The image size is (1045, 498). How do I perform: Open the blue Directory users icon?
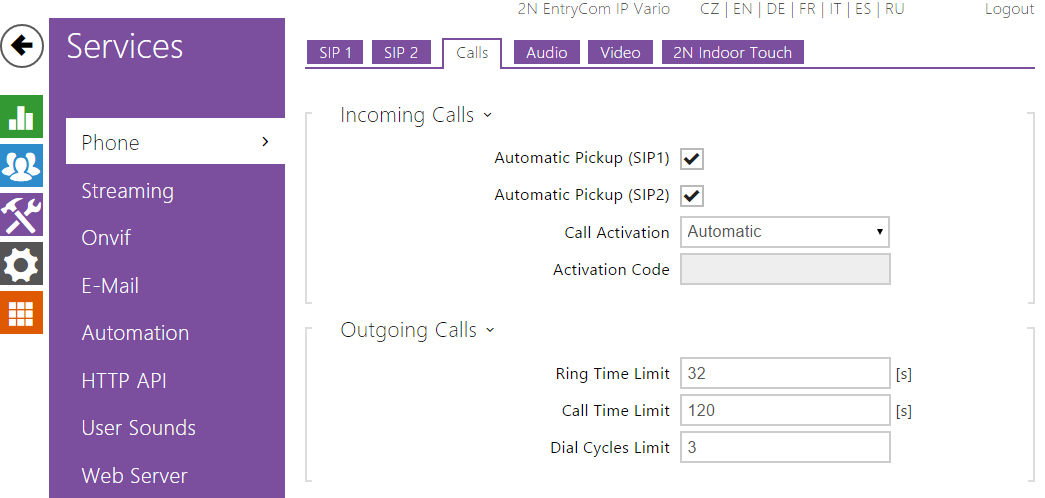(22, 165)
